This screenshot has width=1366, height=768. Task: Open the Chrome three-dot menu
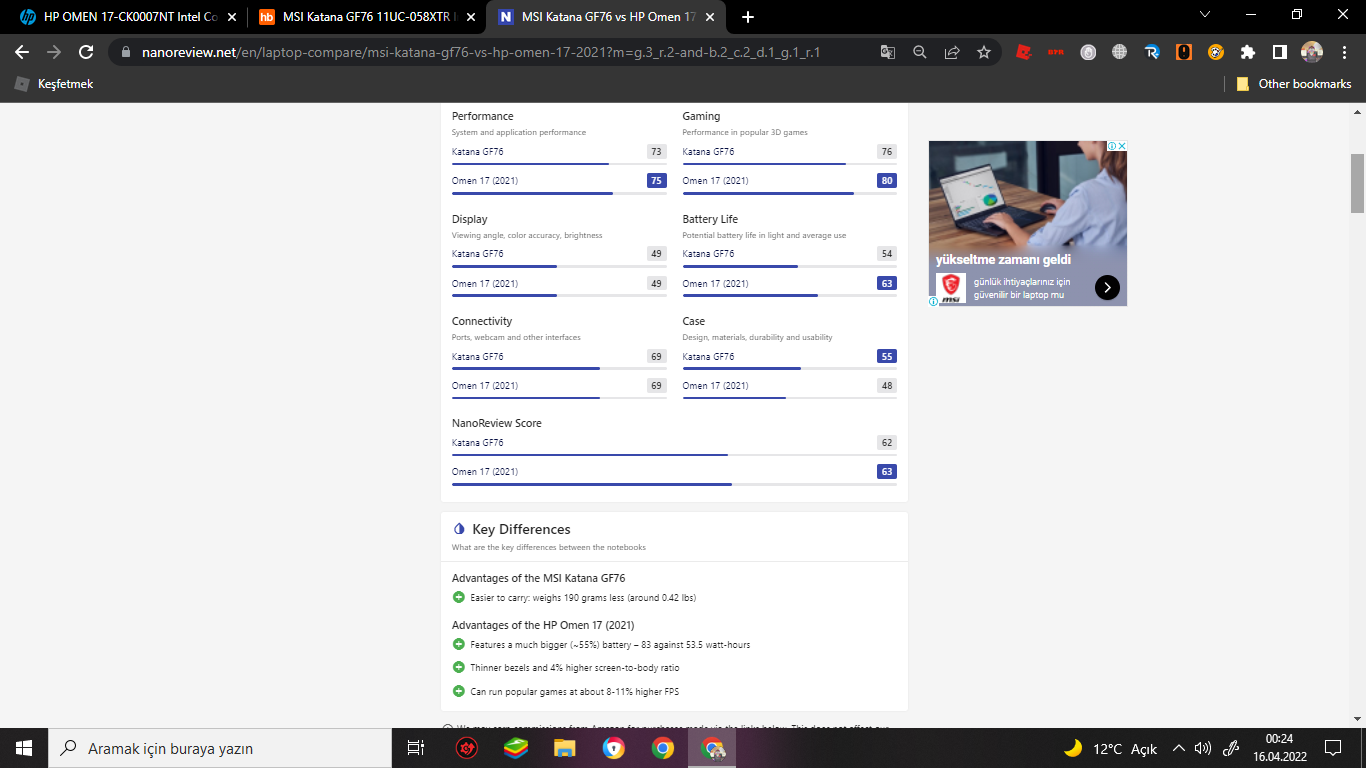[x=1343, y=52]
